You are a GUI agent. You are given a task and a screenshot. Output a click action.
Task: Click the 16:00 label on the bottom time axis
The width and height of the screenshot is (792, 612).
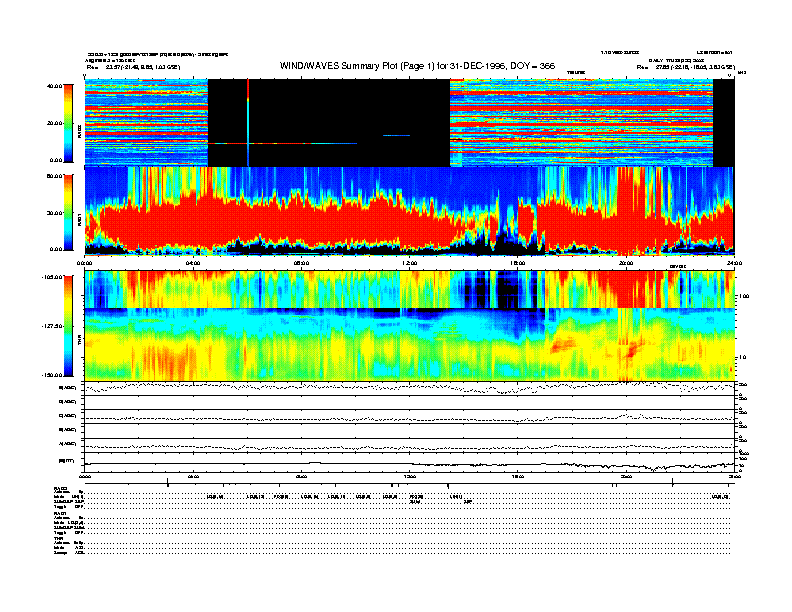pyautogui.click(x=518, y=476)
